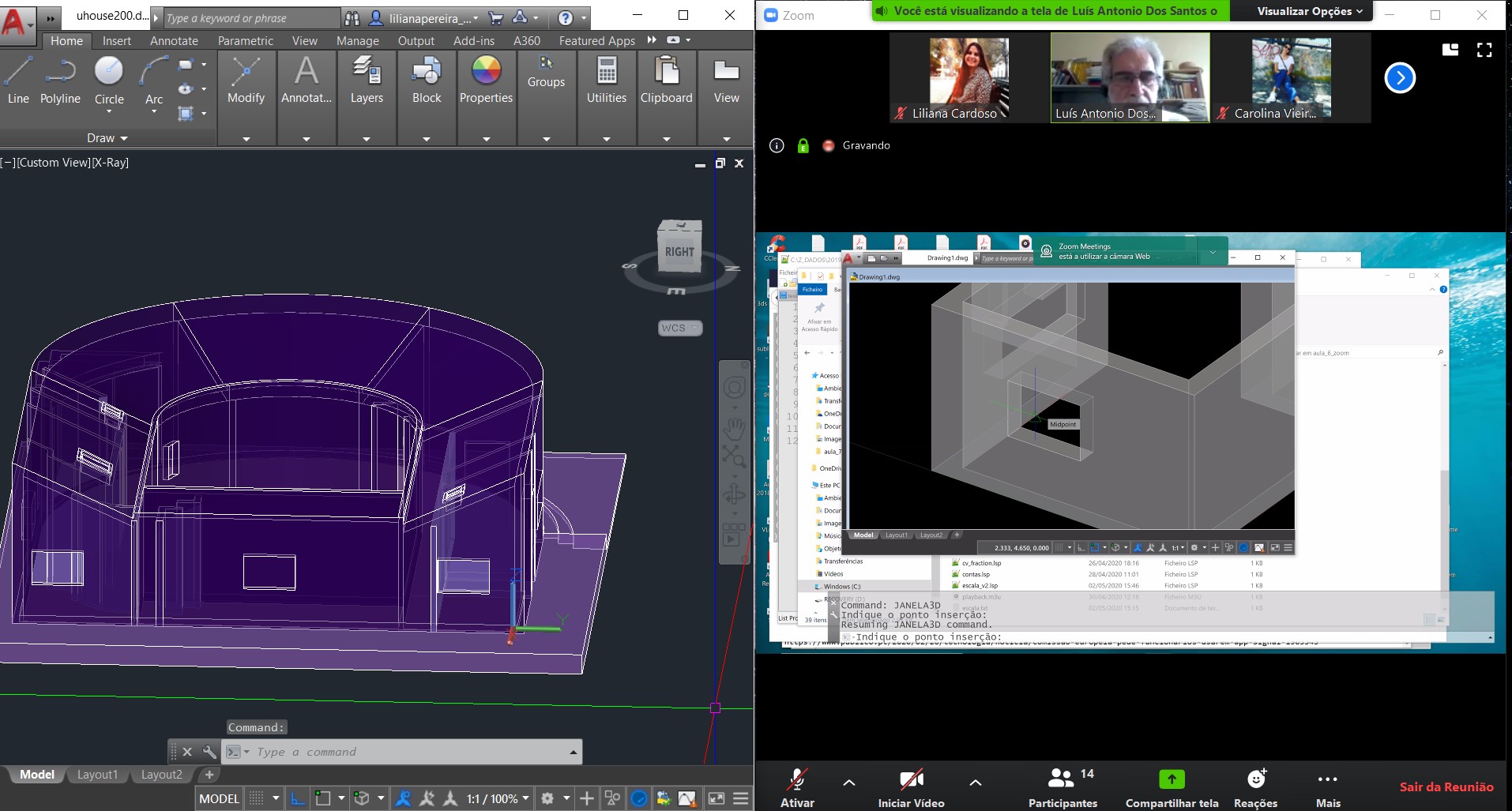Open the Groups panel
The height and width of the screenshot is (811, 1512).
tap(546, 98)
